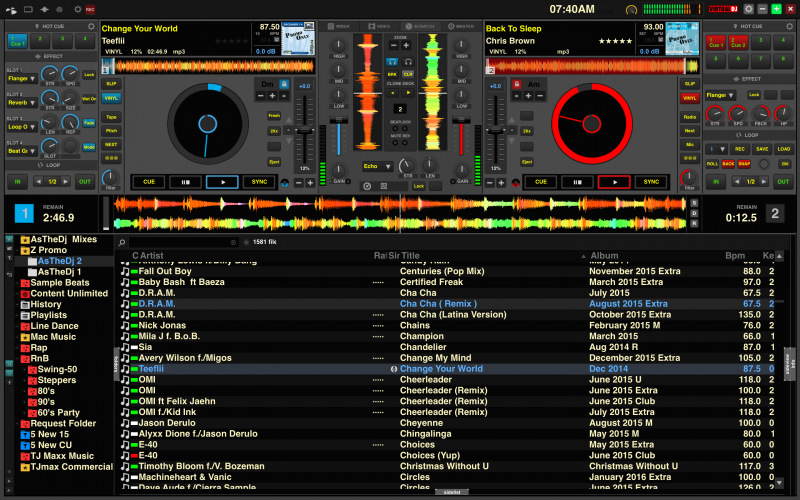
Task: Toggle left deck VINYL mode
Action: pyautogui.click(x=111, y=98)
